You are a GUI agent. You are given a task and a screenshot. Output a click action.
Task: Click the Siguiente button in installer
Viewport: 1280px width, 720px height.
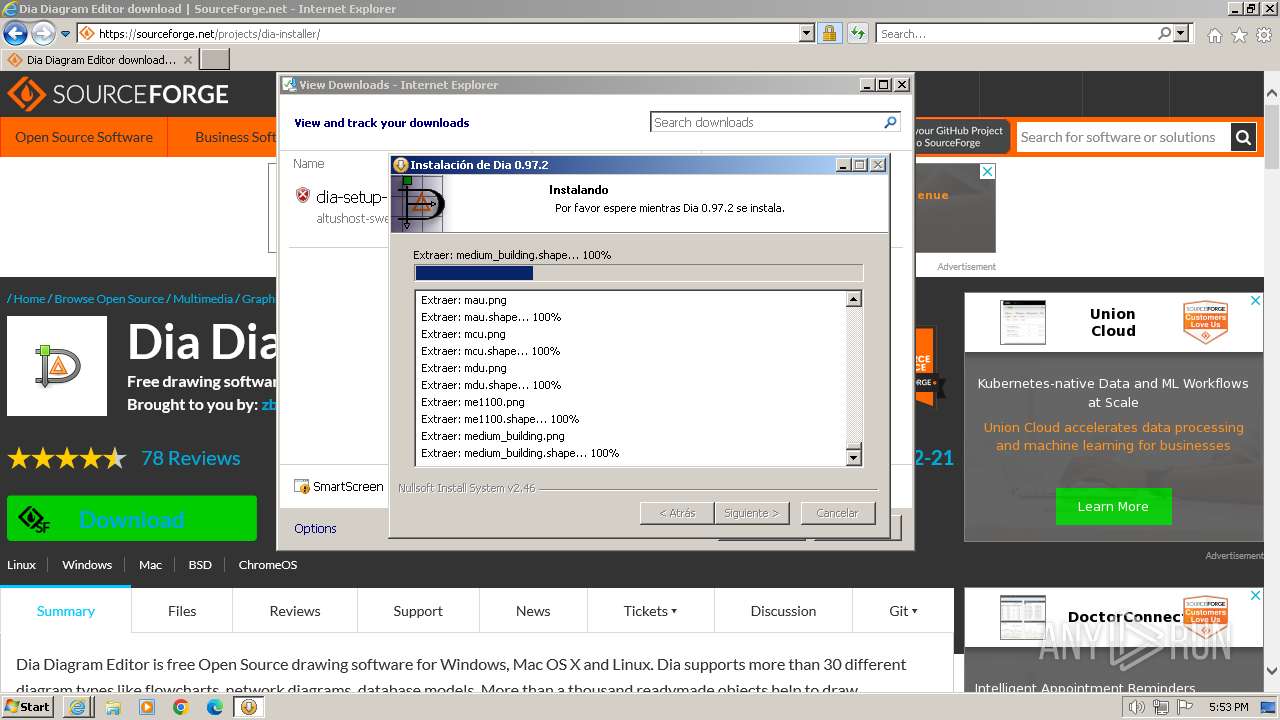pyautogui.click(x=751, y=513)
